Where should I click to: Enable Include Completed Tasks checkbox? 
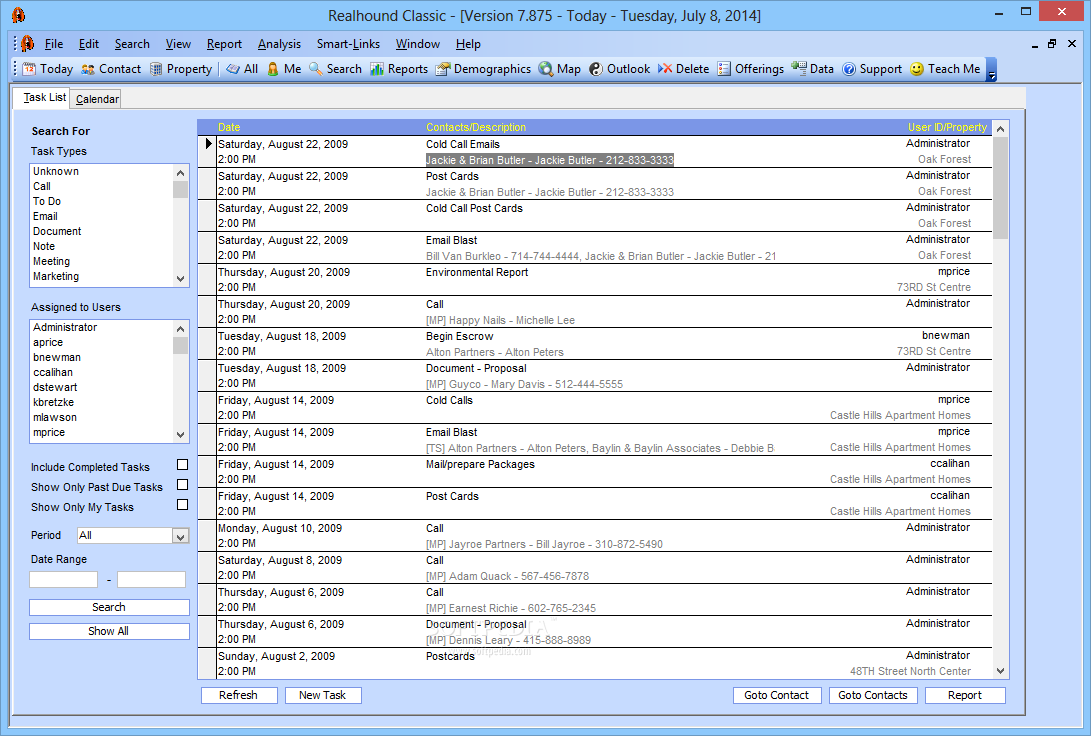pos(182,465)
